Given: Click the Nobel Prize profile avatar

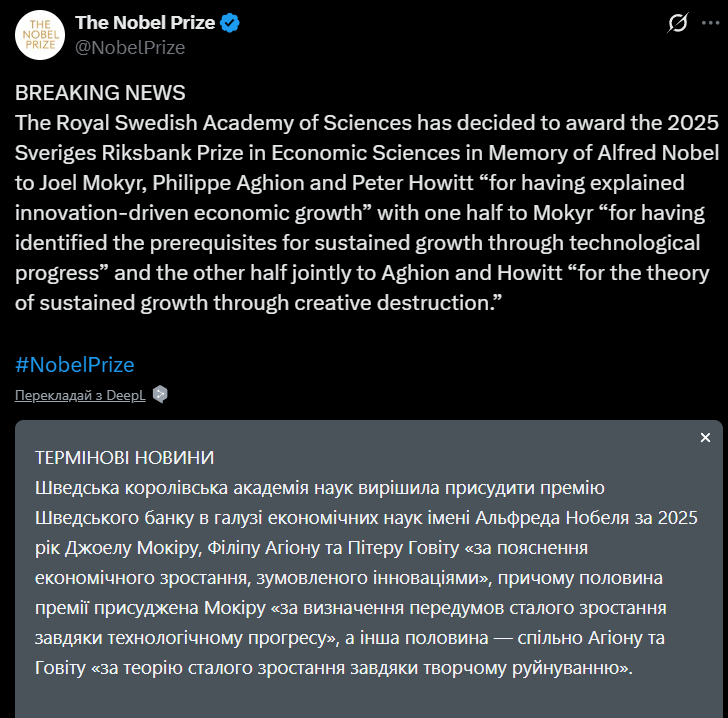Looking at the screenshot, I should pos(40,34).
